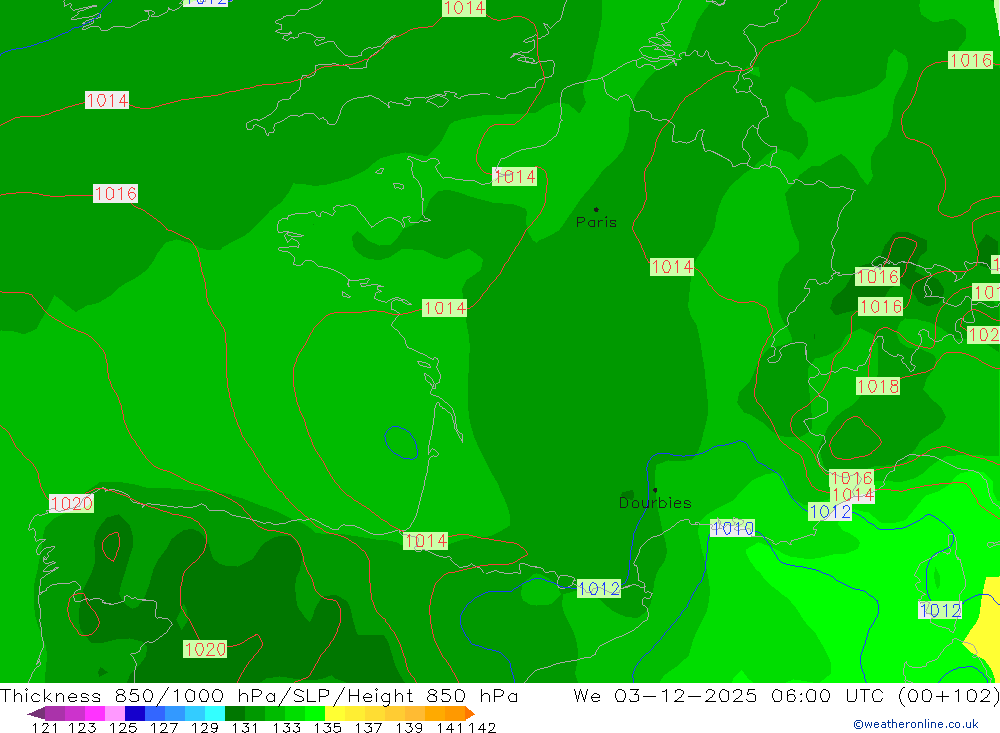Click the legend value 137
This screenshot has height=733, width=1000.
[368, 727]
